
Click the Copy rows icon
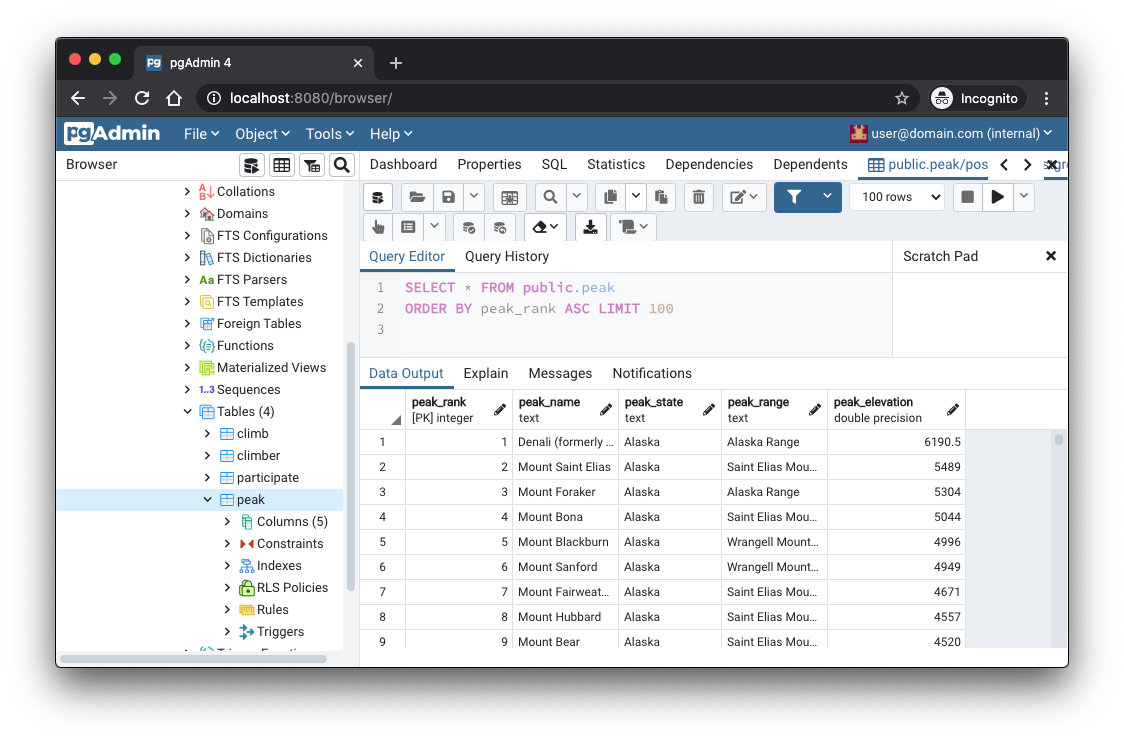click(x=610, y=197)
